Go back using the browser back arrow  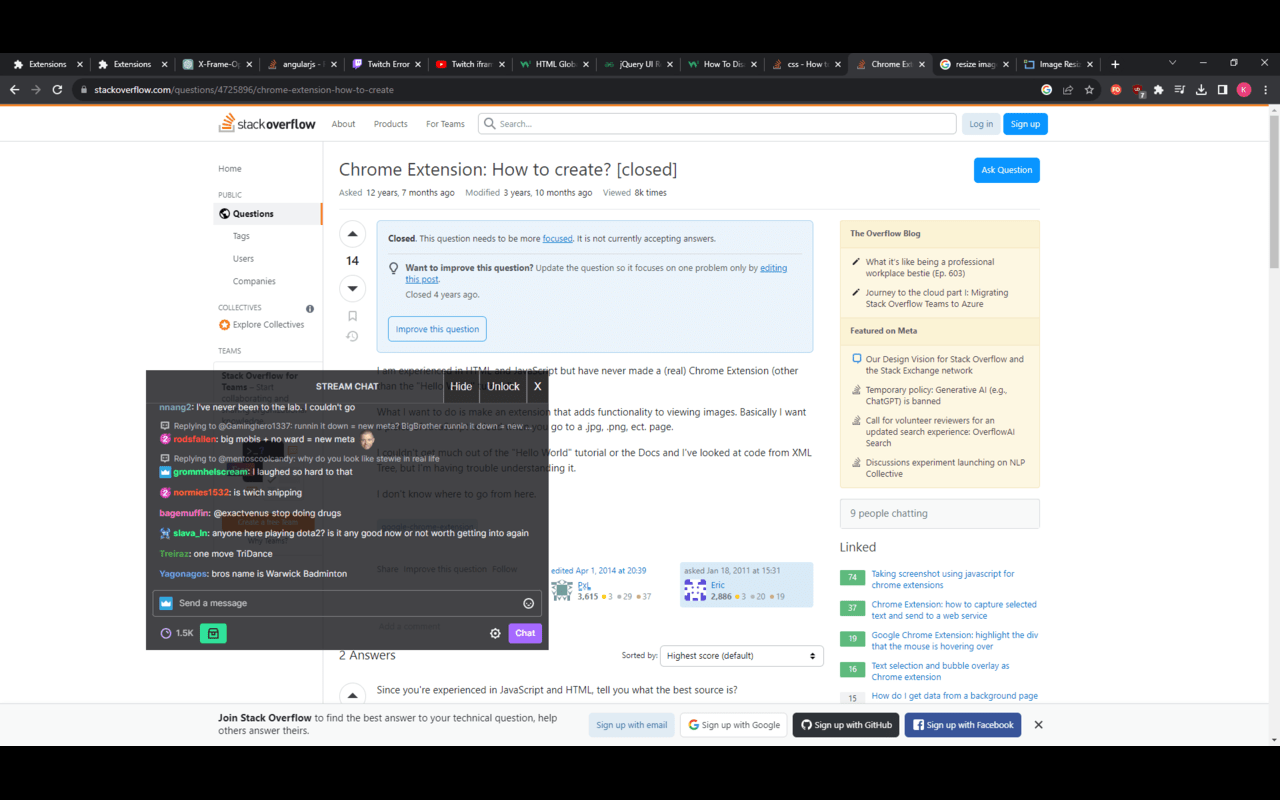click(14, 90)
